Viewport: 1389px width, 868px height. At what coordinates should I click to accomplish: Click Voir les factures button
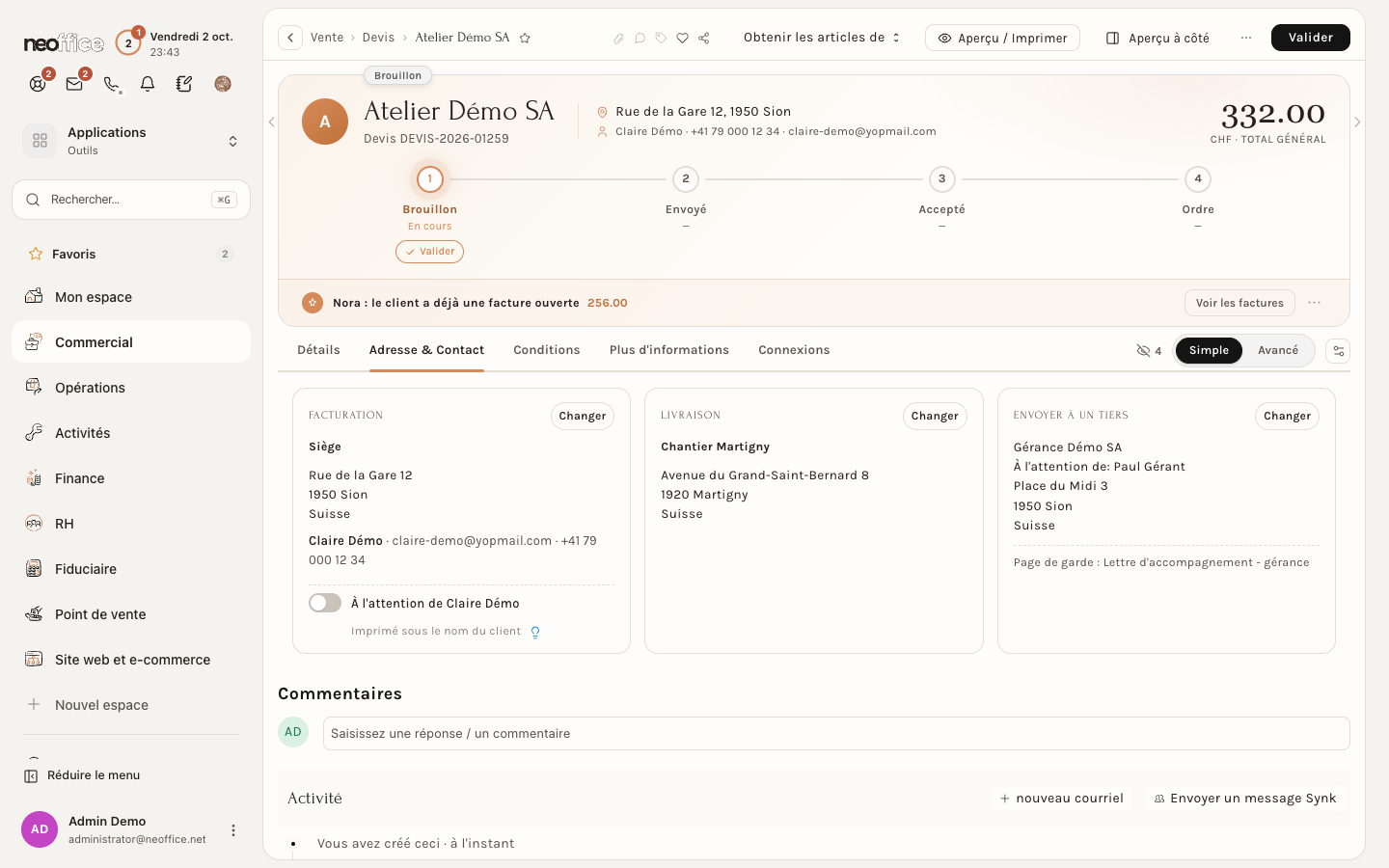[1239, 303]
